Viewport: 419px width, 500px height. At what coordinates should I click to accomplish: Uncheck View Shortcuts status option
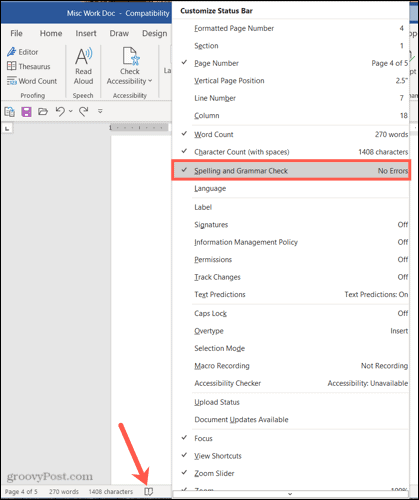(291, 456)
